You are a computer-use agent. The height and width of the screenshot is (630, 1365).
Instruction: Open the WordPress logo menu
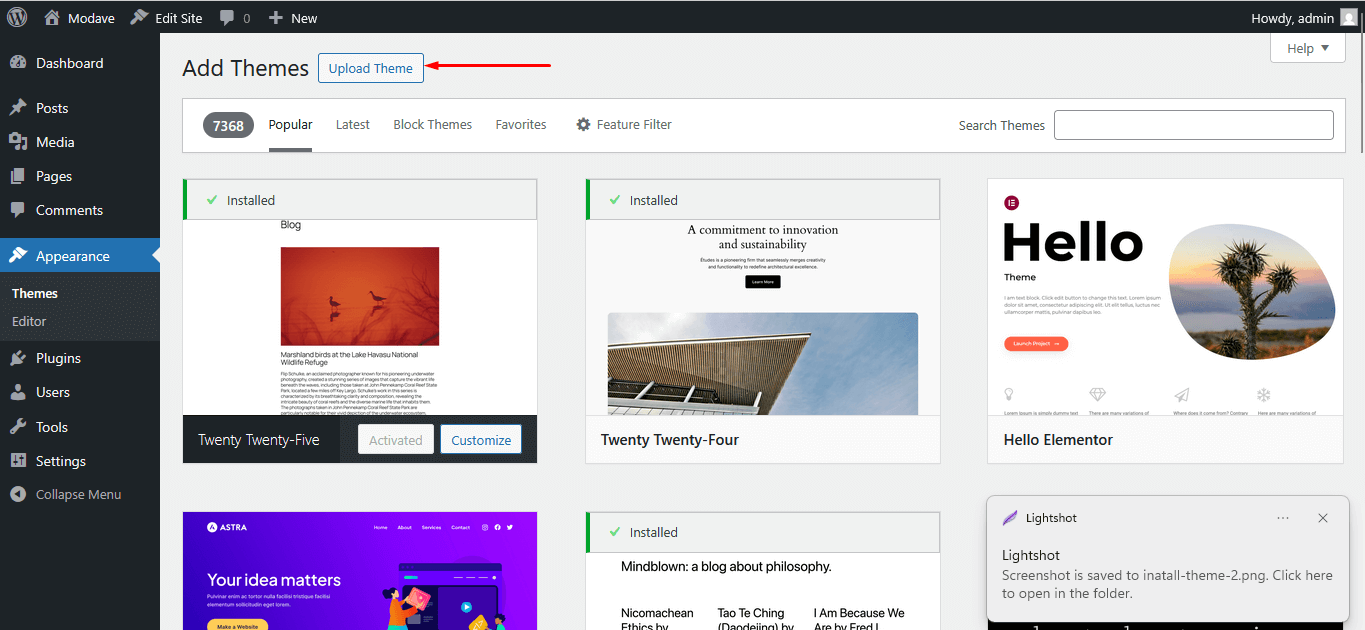pos(17,17)
